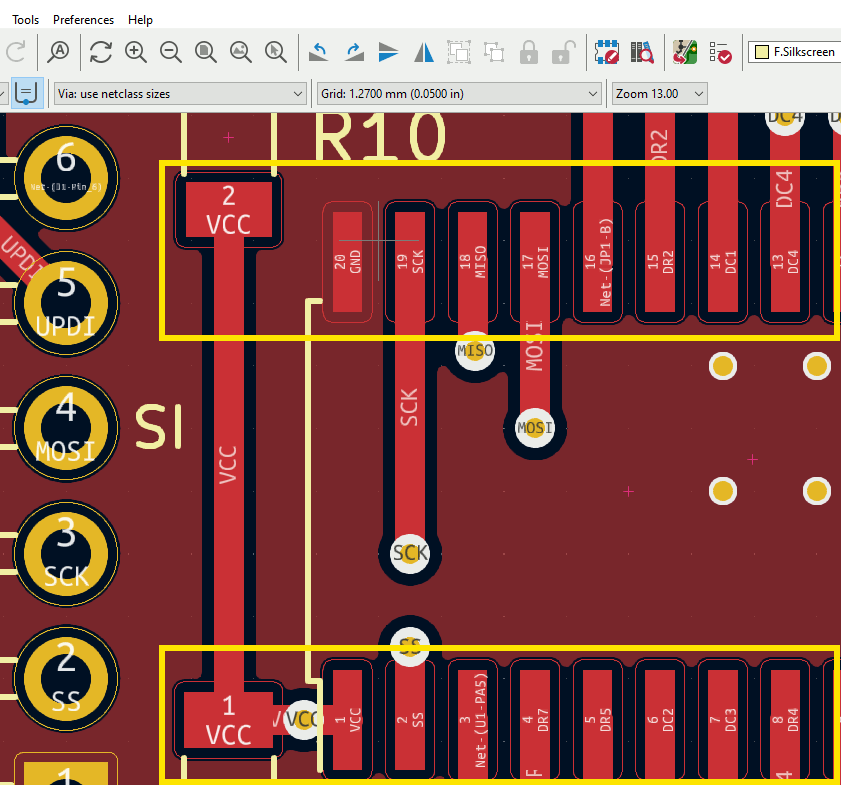Rotate selection counterclockwise
This screenshot has height=785, width=841.
coord(319,51)
